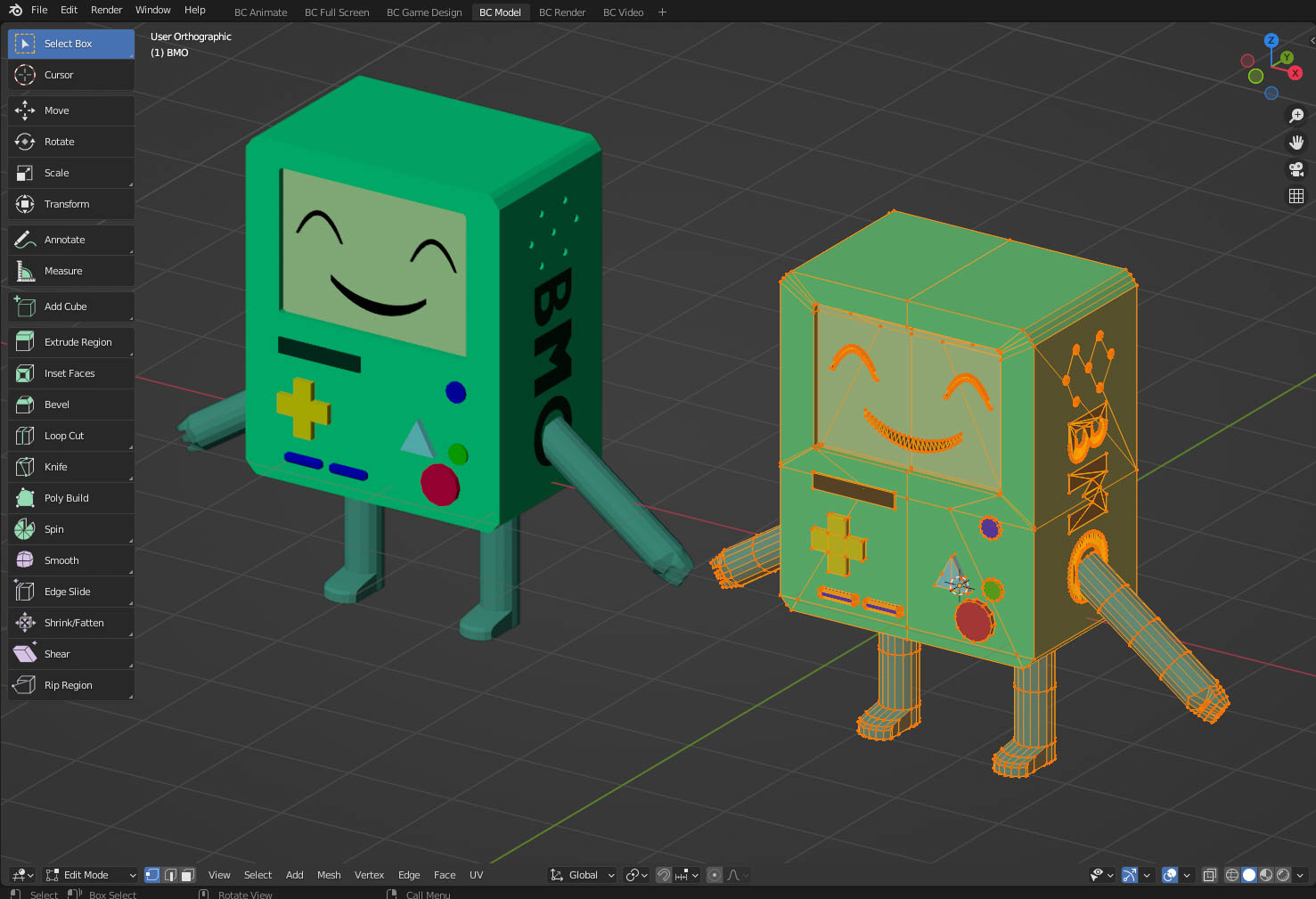Screen dimensions: 1316x899
Task: Click the pan view hand icon
Action: 1296,143
